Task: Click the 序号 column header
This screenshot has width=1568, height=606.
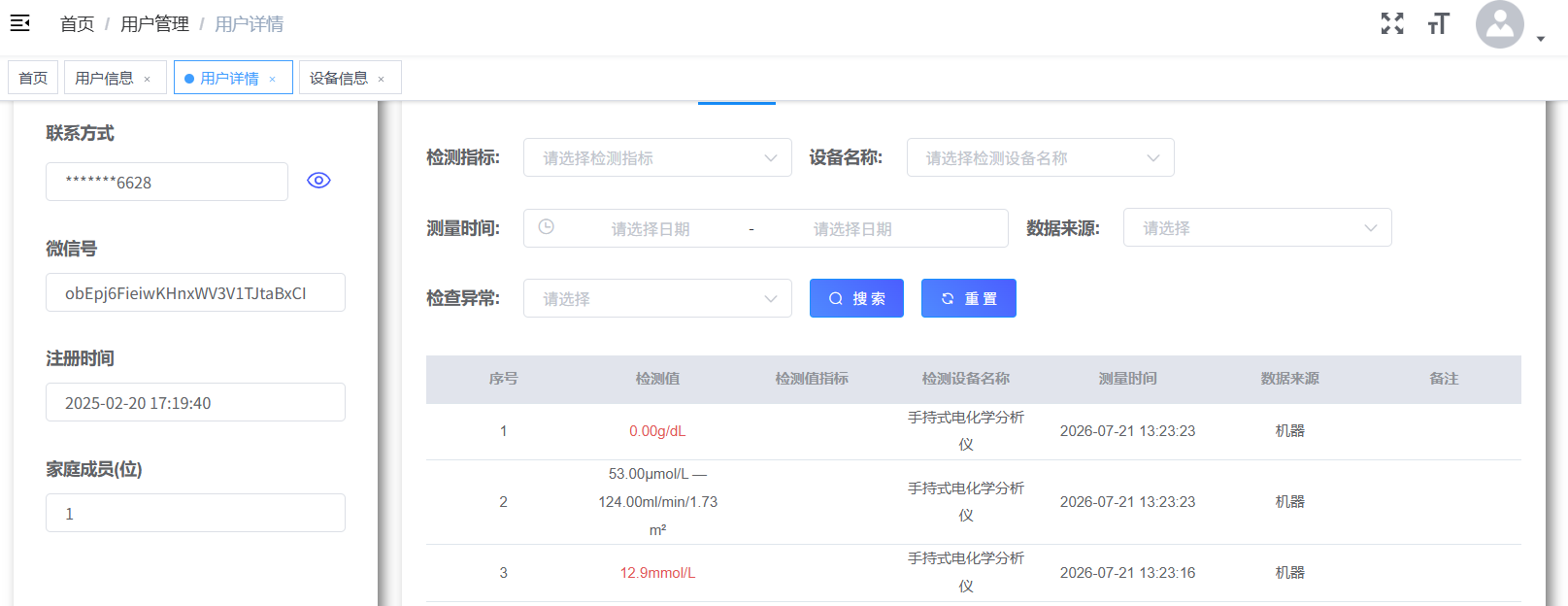Action: coord(503,379)
